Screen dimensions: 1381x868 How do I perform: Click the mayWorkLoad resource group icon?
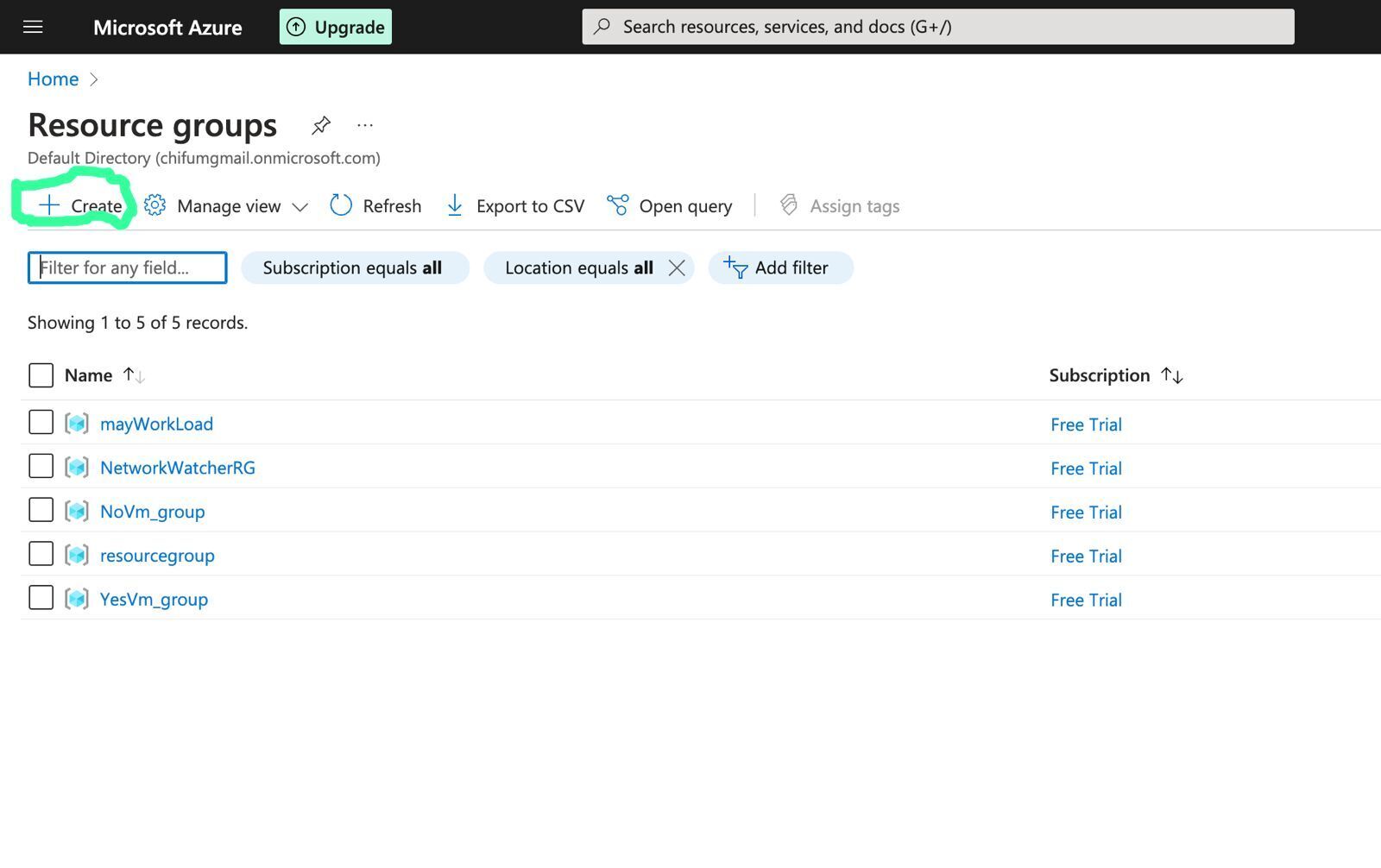[x=77, y=424]
